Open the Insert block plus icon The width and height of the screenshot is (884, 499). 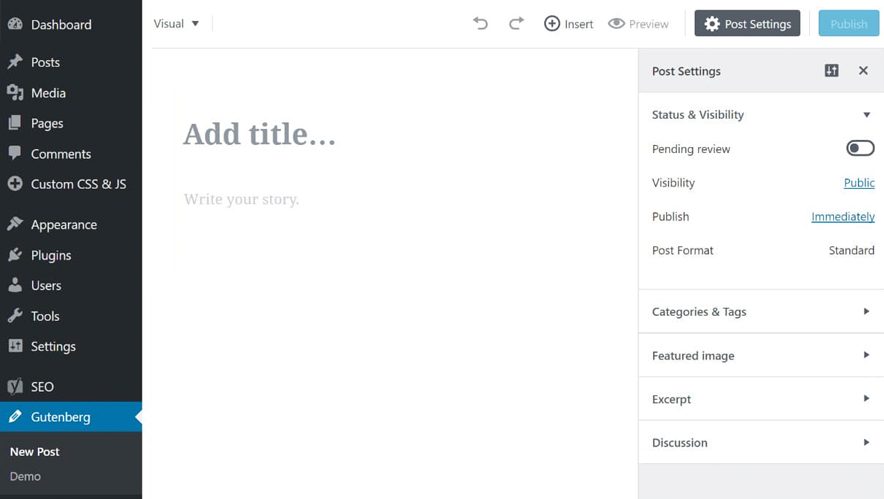(x=552, y=24)
